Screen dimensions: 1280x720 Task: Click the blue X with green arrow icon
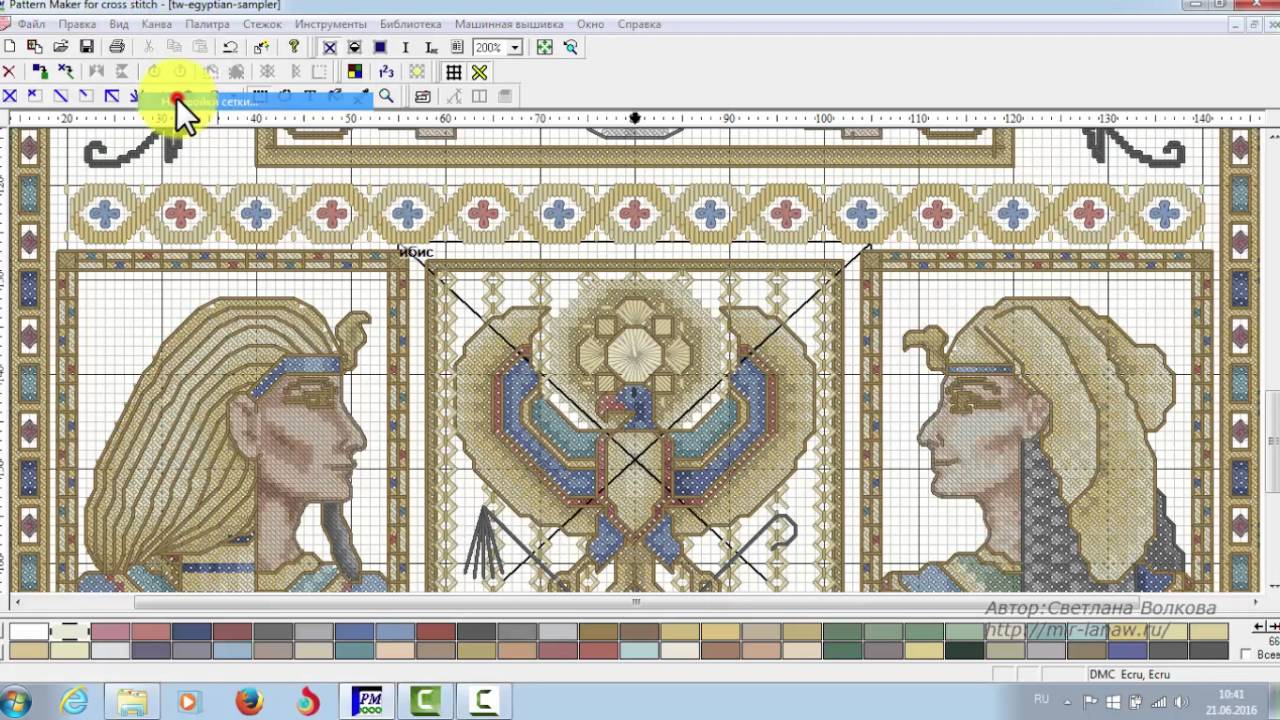(66, 71)
